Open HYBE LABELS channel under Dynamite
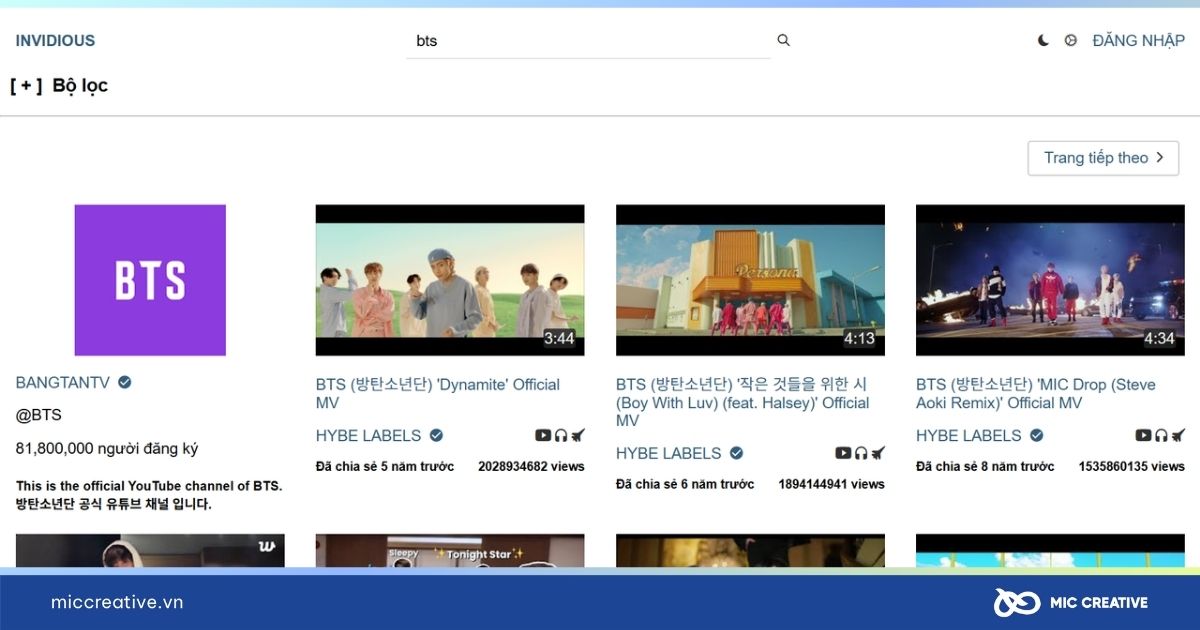Screen dimensions: 1200x630 point(368,435)
